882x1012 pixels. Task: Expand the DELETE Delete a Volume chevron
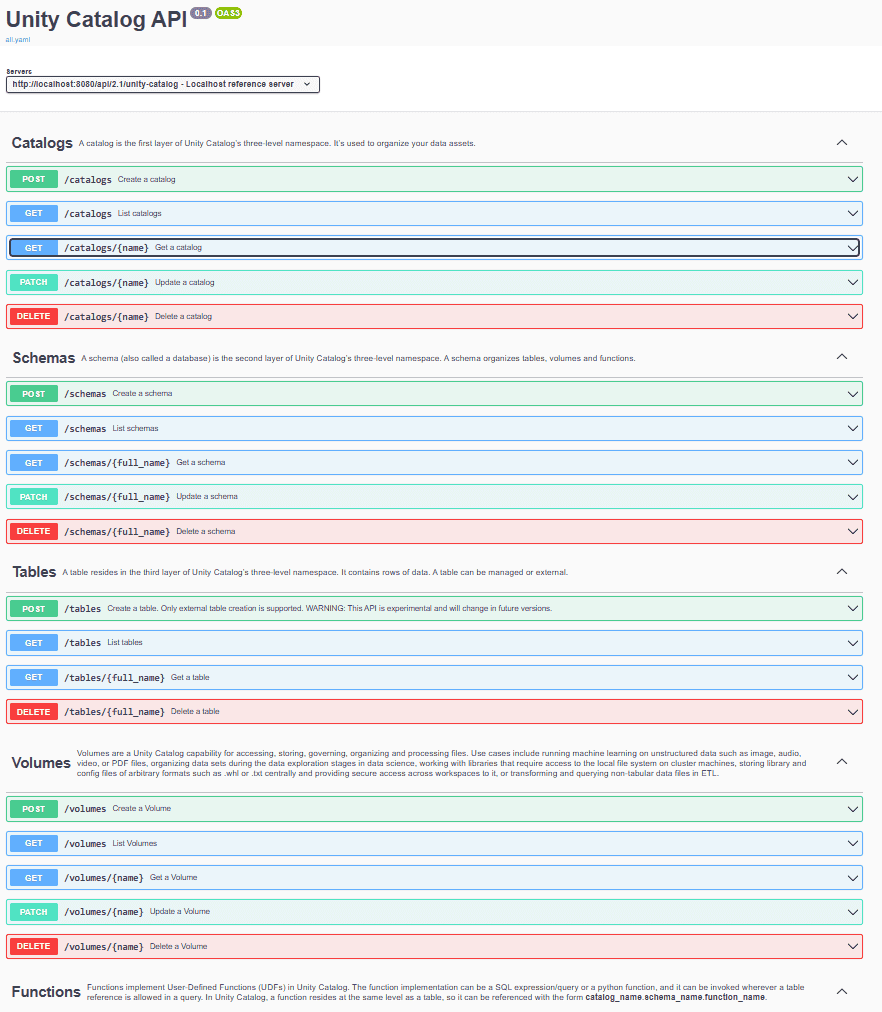(x=852, y=946)
